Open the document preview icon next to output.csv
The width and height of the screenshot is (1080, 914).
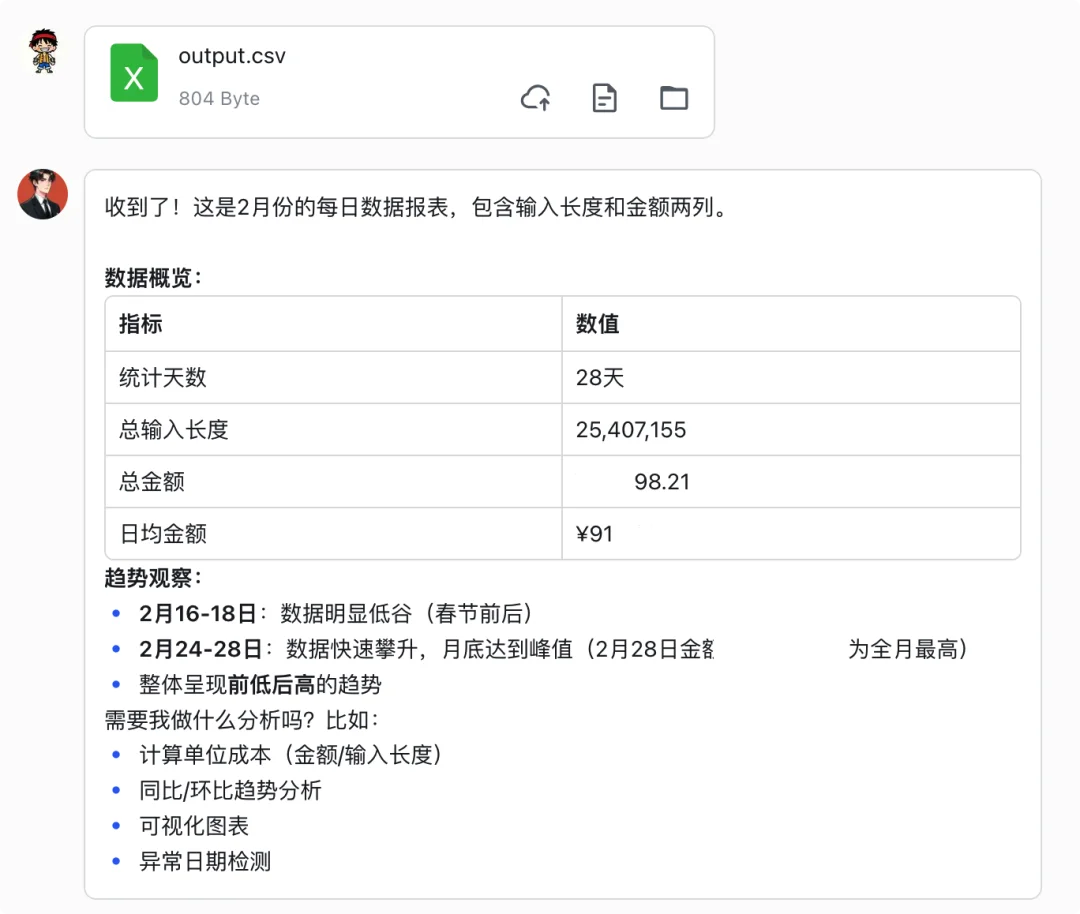(x=604, y=98)
